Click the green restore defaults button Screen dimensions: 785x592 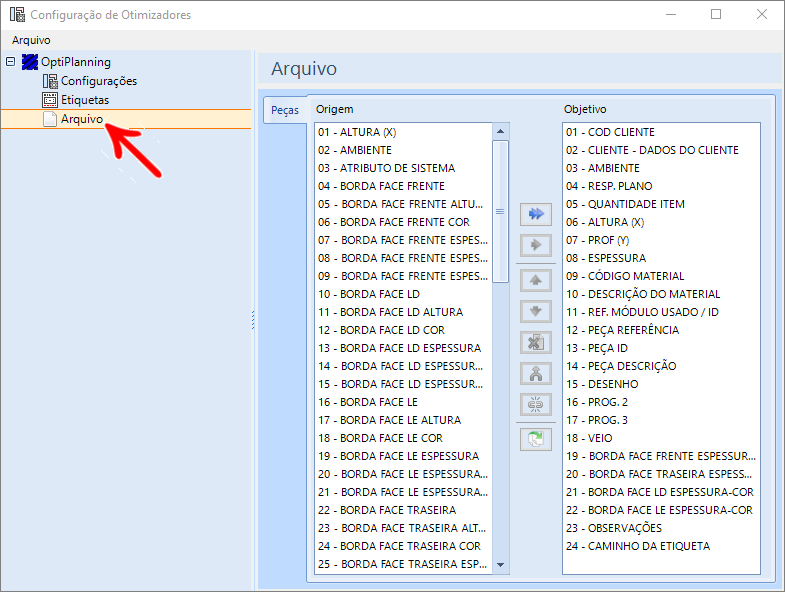pyautogui.click(x=536, y=440)
